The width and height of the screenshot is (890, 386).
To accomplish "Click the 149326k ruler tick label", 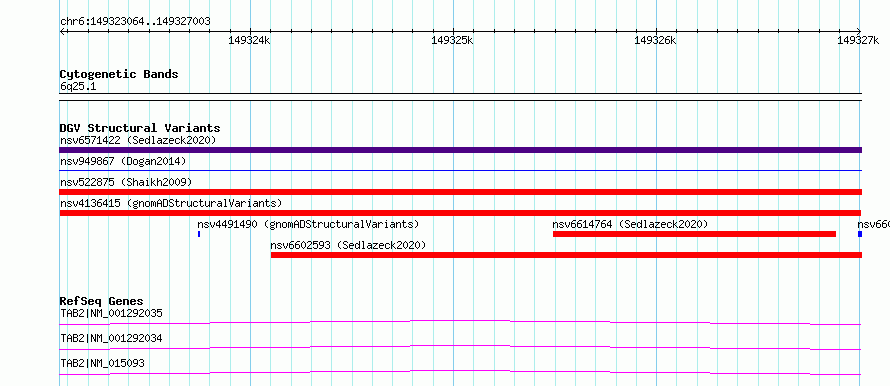I will tap(656, 41).
